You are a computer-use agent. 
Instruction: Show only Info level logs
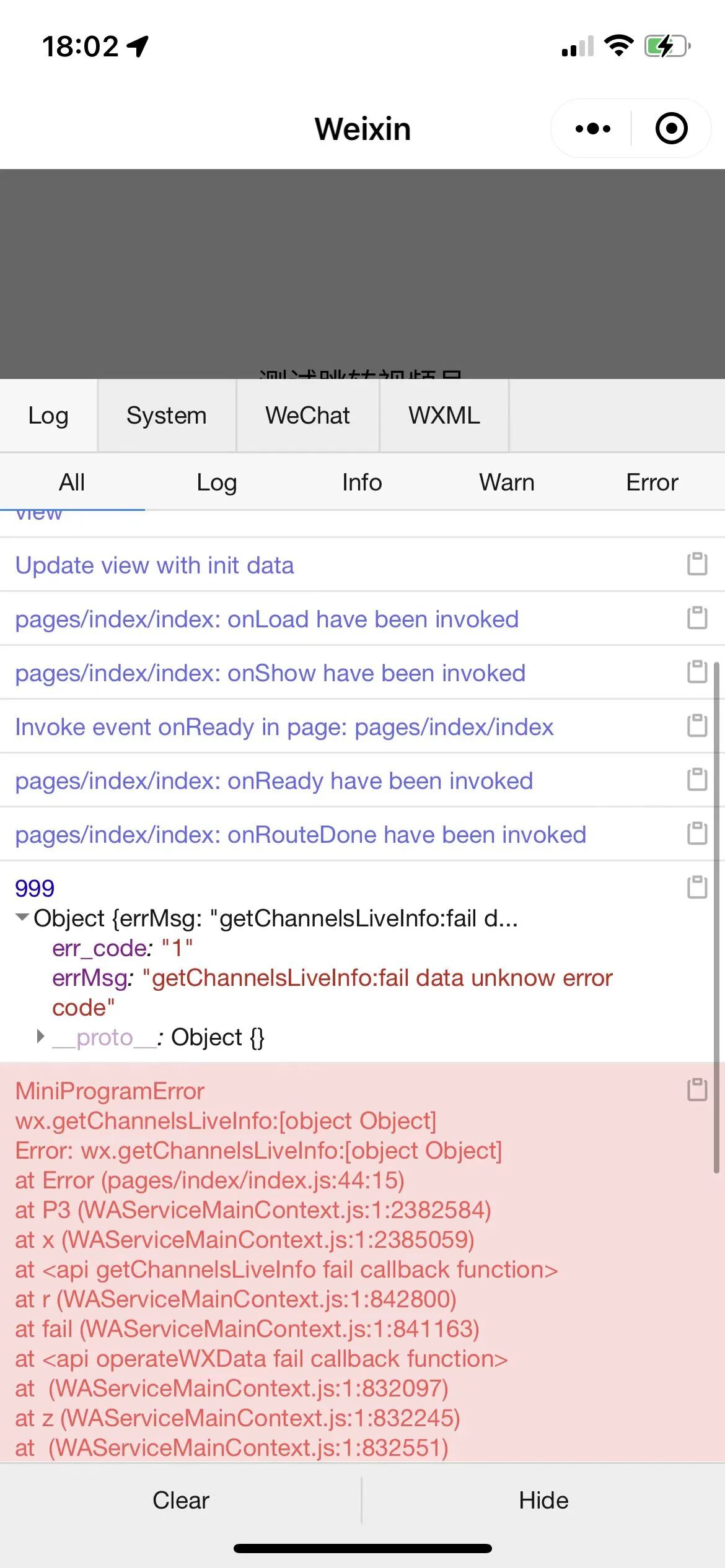(362, 482)
